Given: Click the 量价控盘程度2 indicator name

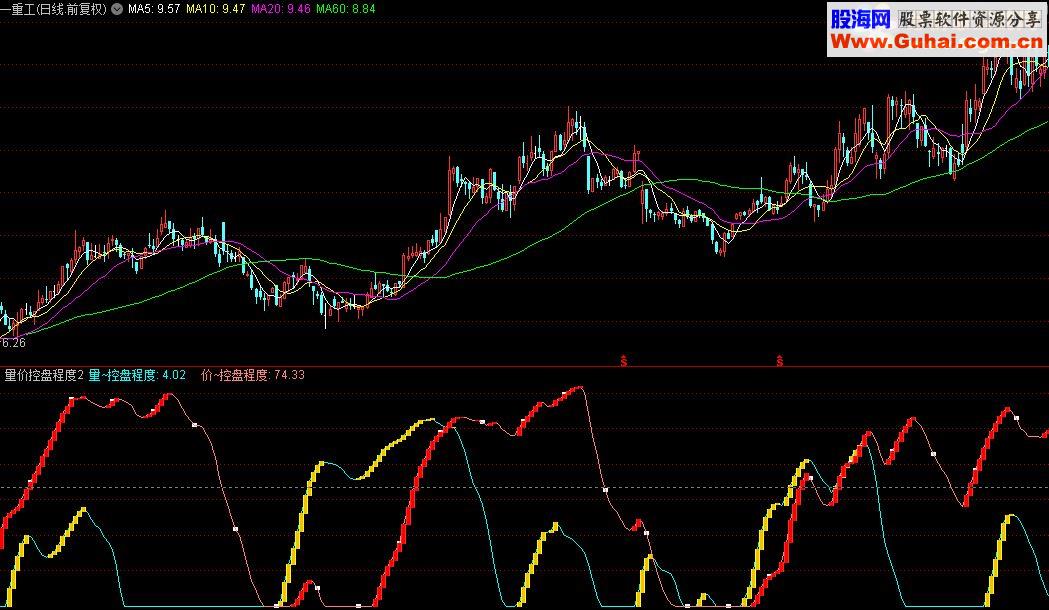Looking at the screenshot, I should [x=44, y=375].
